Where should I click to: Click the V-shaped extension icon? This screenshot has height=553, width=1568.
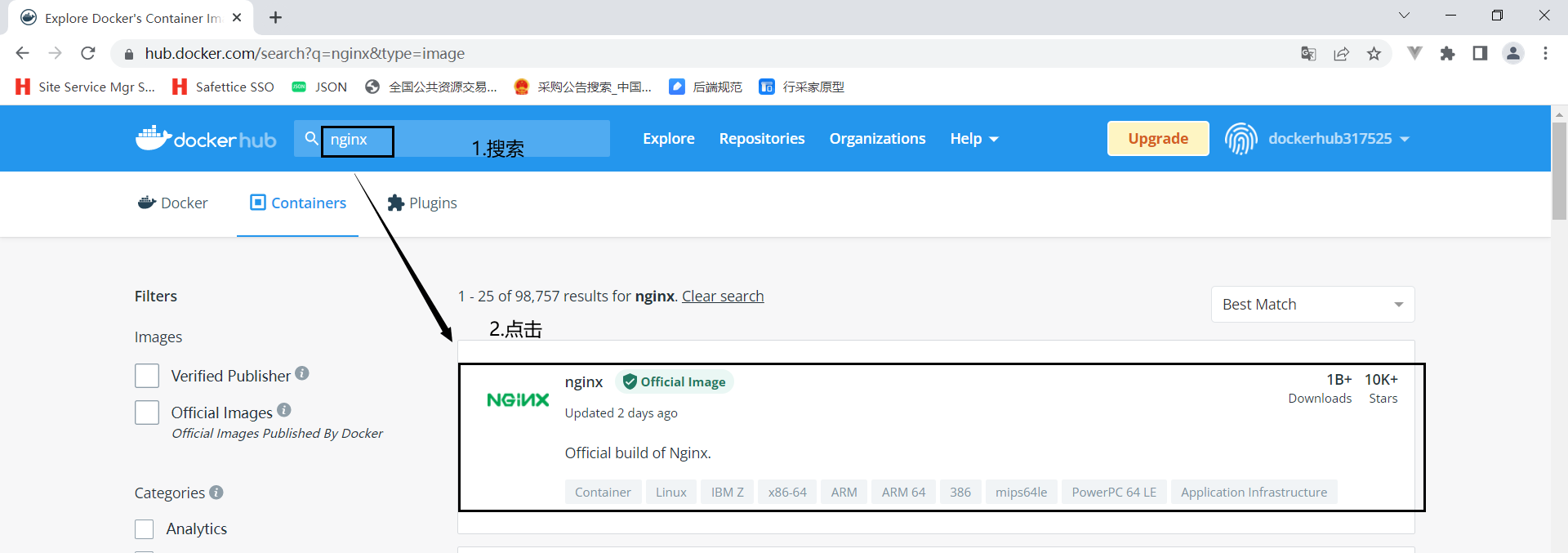(1414, 53)
